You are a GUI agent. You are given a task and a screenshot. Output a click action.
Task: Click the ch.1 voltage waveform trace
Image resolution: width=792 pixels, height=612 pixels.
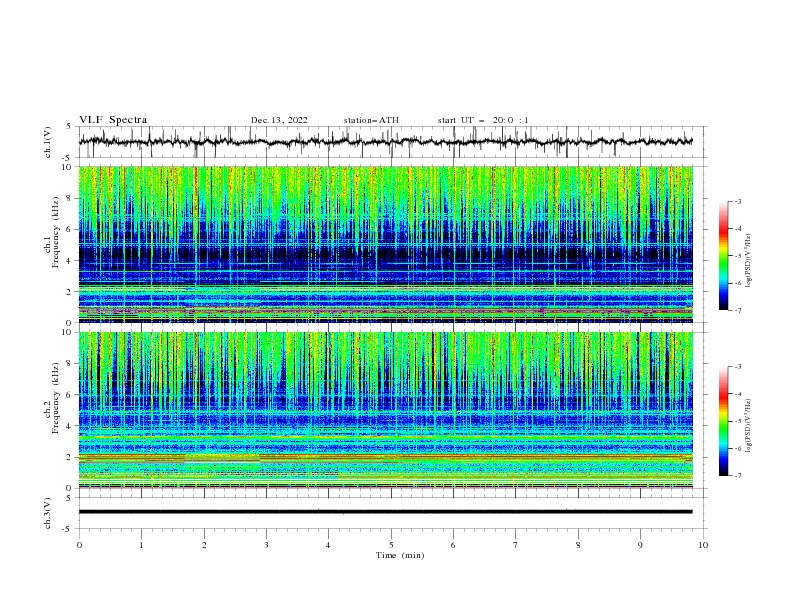385,142
